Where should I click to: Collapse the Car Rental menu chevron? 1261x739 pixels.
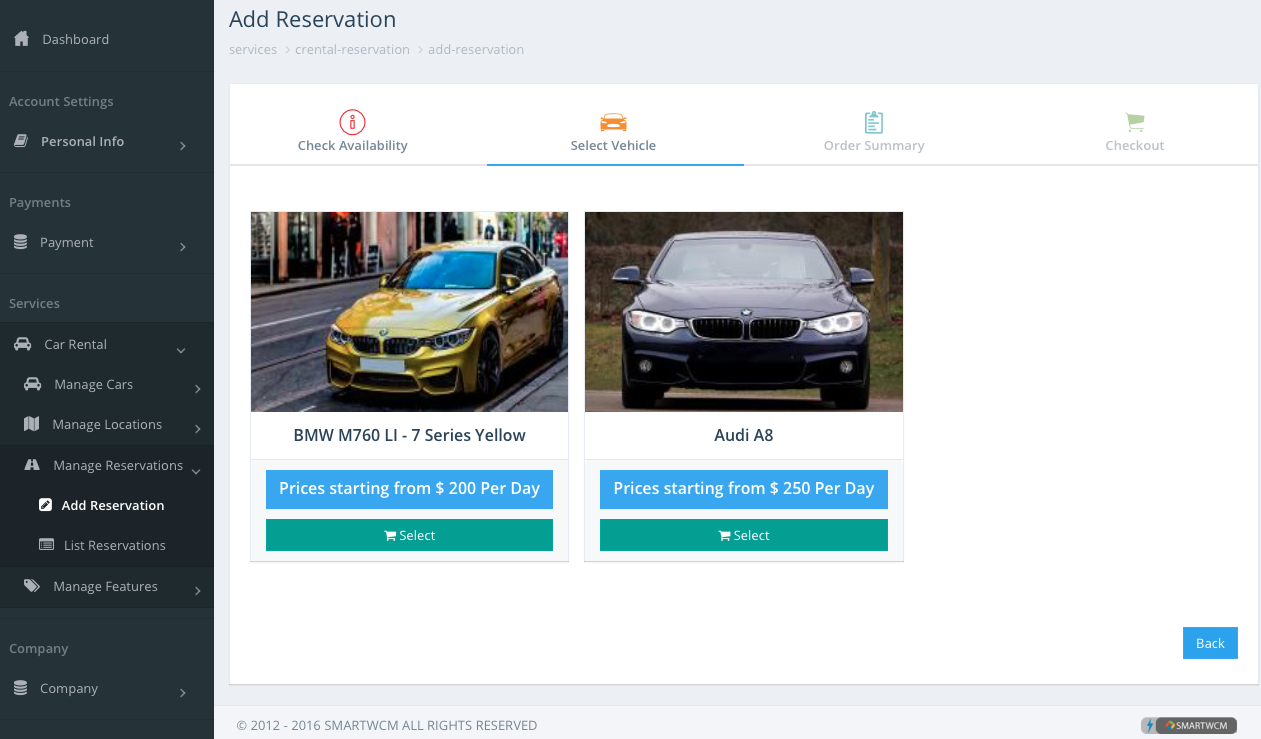point(181,350)
